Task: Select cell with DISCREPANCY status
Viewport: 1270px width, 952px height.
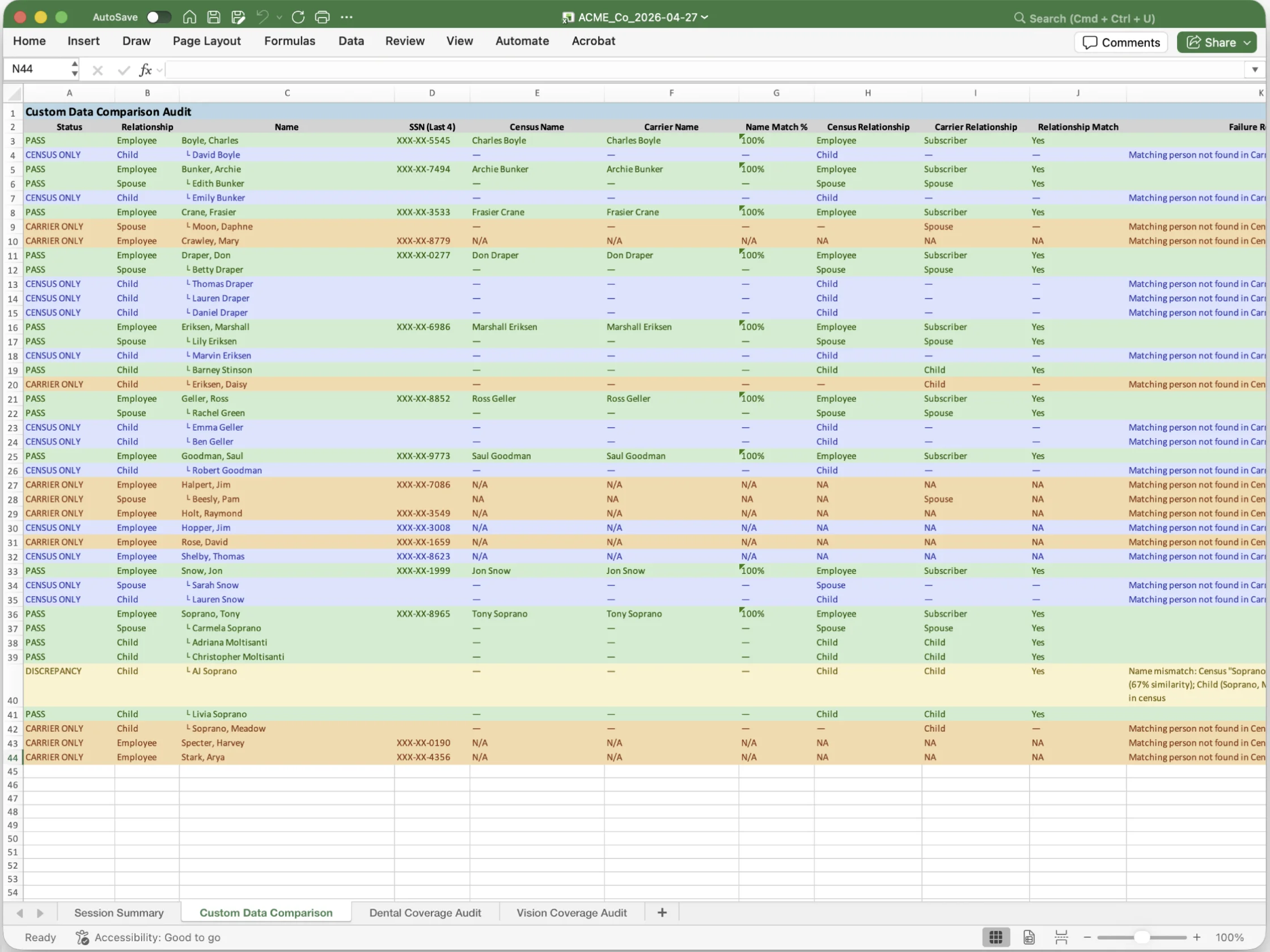Action: point(69,685)
